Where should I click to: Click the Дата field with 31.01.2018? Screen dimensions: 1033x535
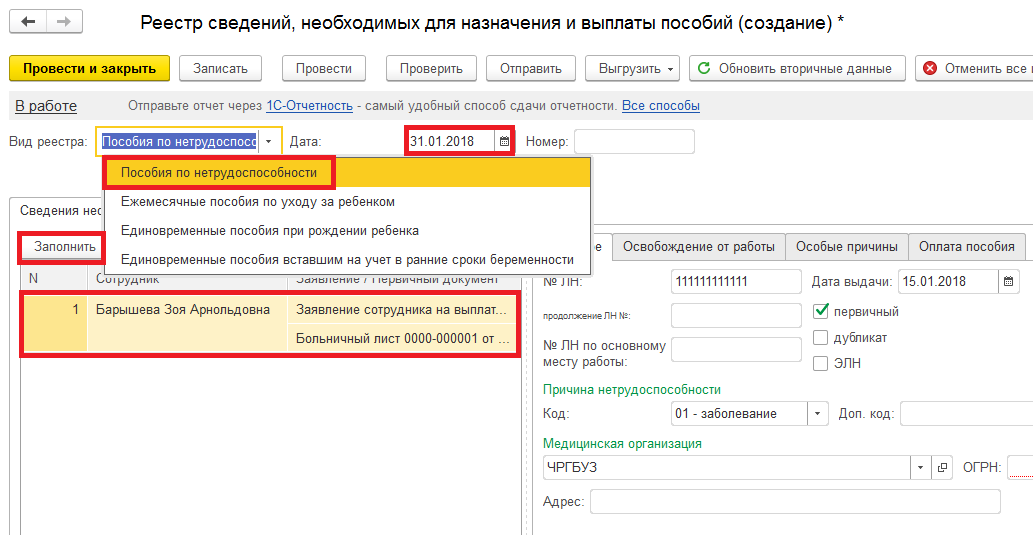[x=450, y=141]
